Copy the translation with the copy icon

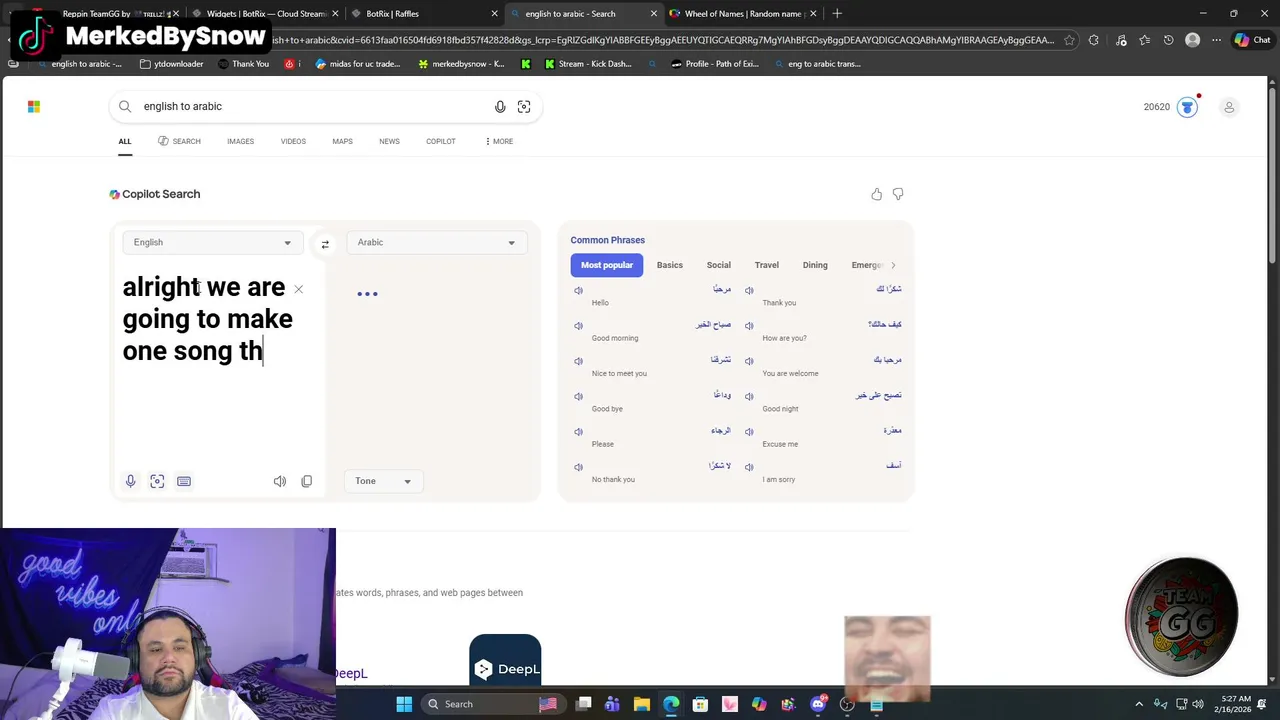(307, 481)
